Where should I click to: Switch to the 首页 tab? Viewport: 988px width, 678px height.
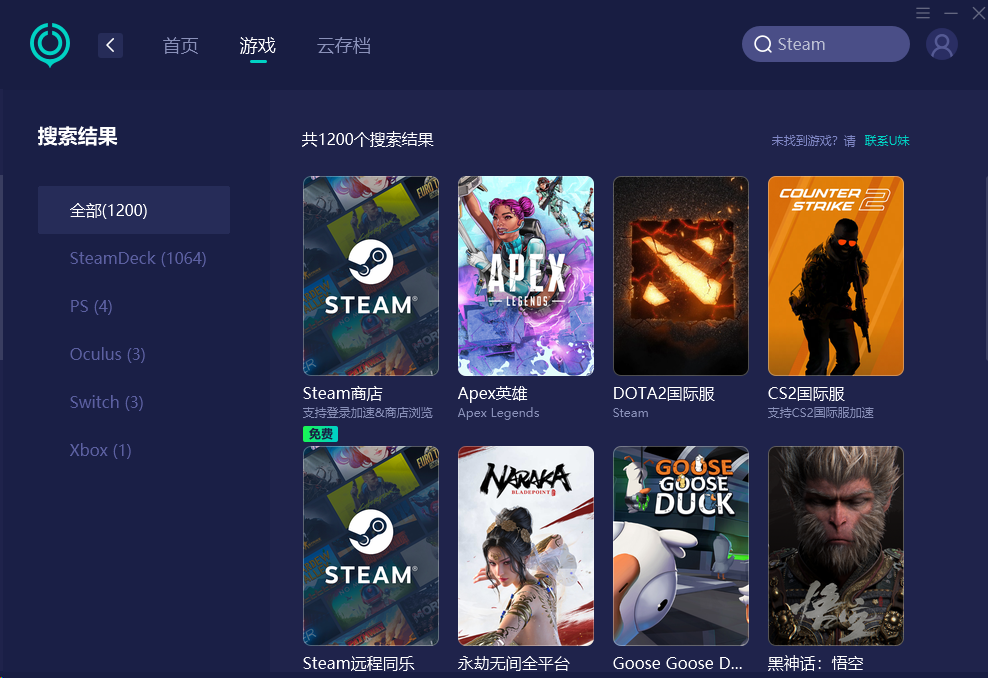tap(180, 45)
